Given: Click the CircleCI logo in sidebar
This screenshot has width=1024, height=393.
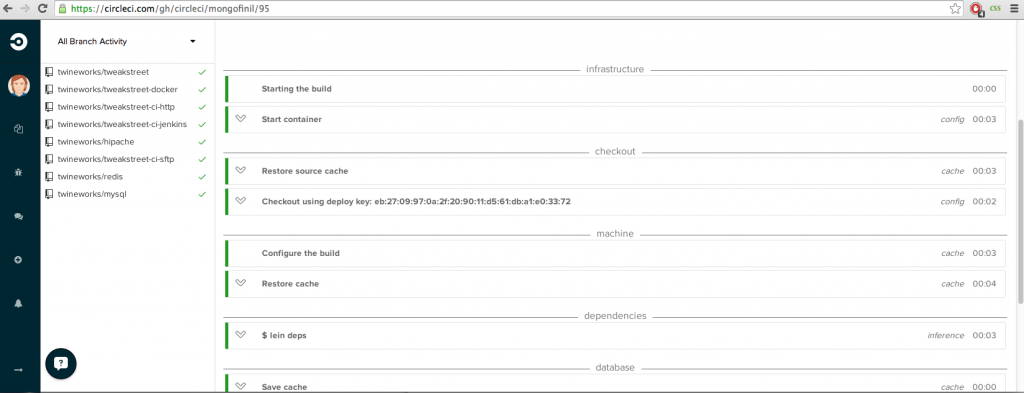Looking at the screenshot, I should [19, 42].
